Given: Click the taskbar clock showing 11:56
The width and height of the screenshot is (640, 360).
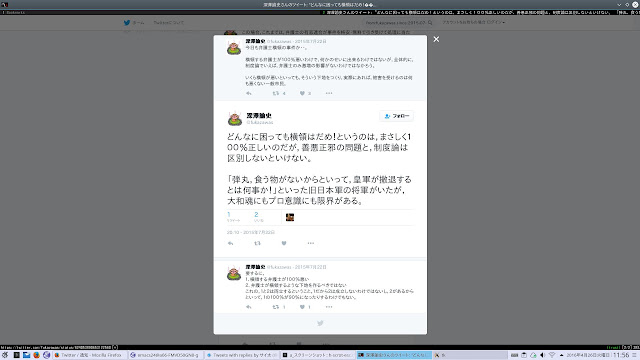Looking at the screenshot, I should (x=621, y=355).
